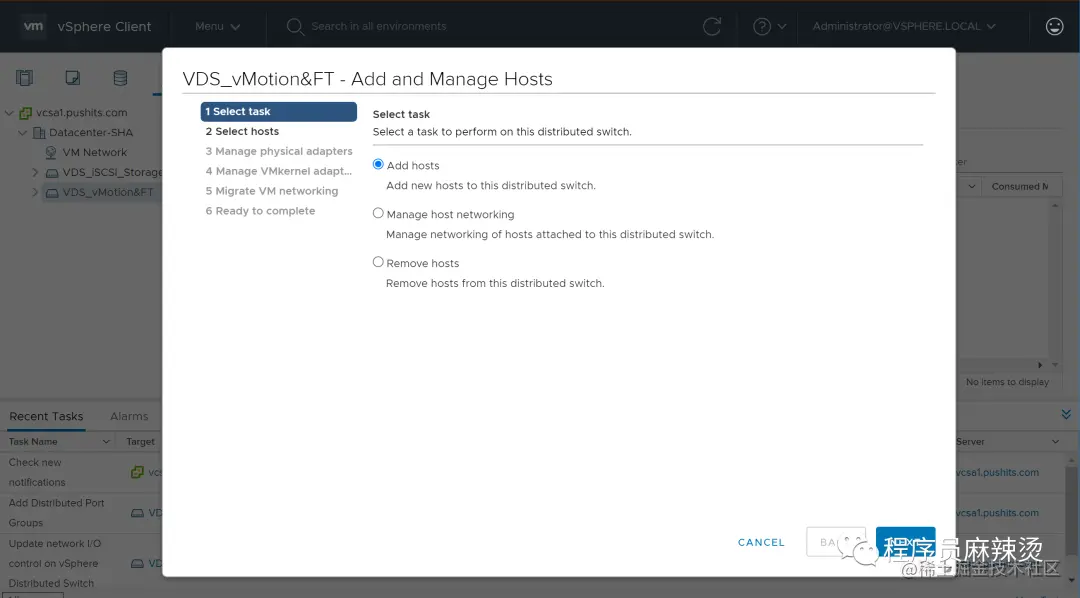Screen dimensions: 1080x598
Task: Collapse the Datacenter-SHA tree node
Action: pos(23,132)
